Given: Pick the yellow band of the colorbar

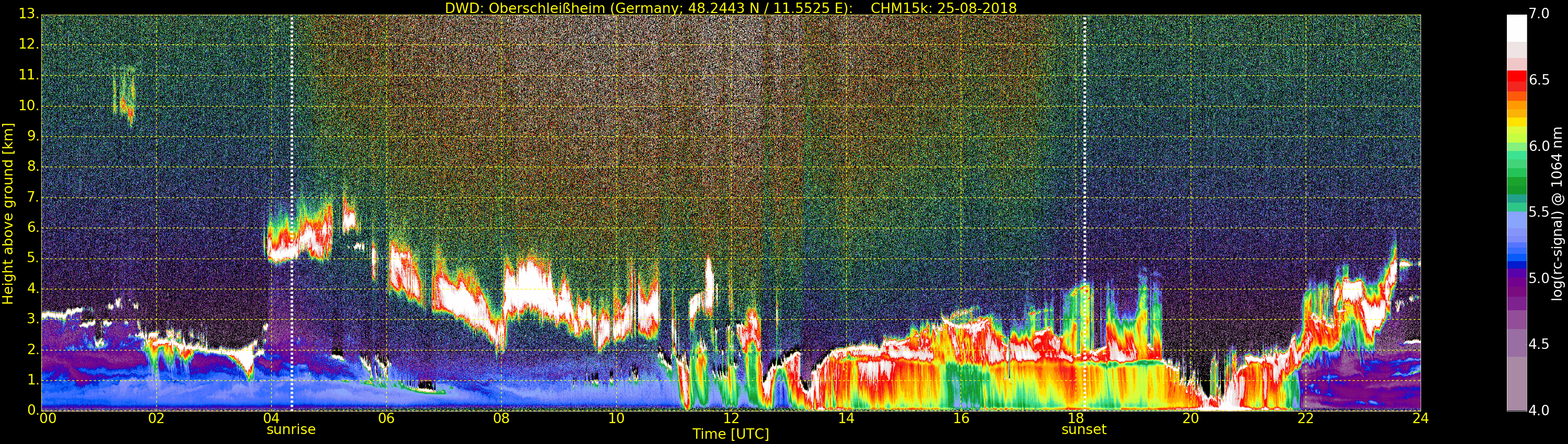Looking at the screenshot, I should click(1516, 122).
